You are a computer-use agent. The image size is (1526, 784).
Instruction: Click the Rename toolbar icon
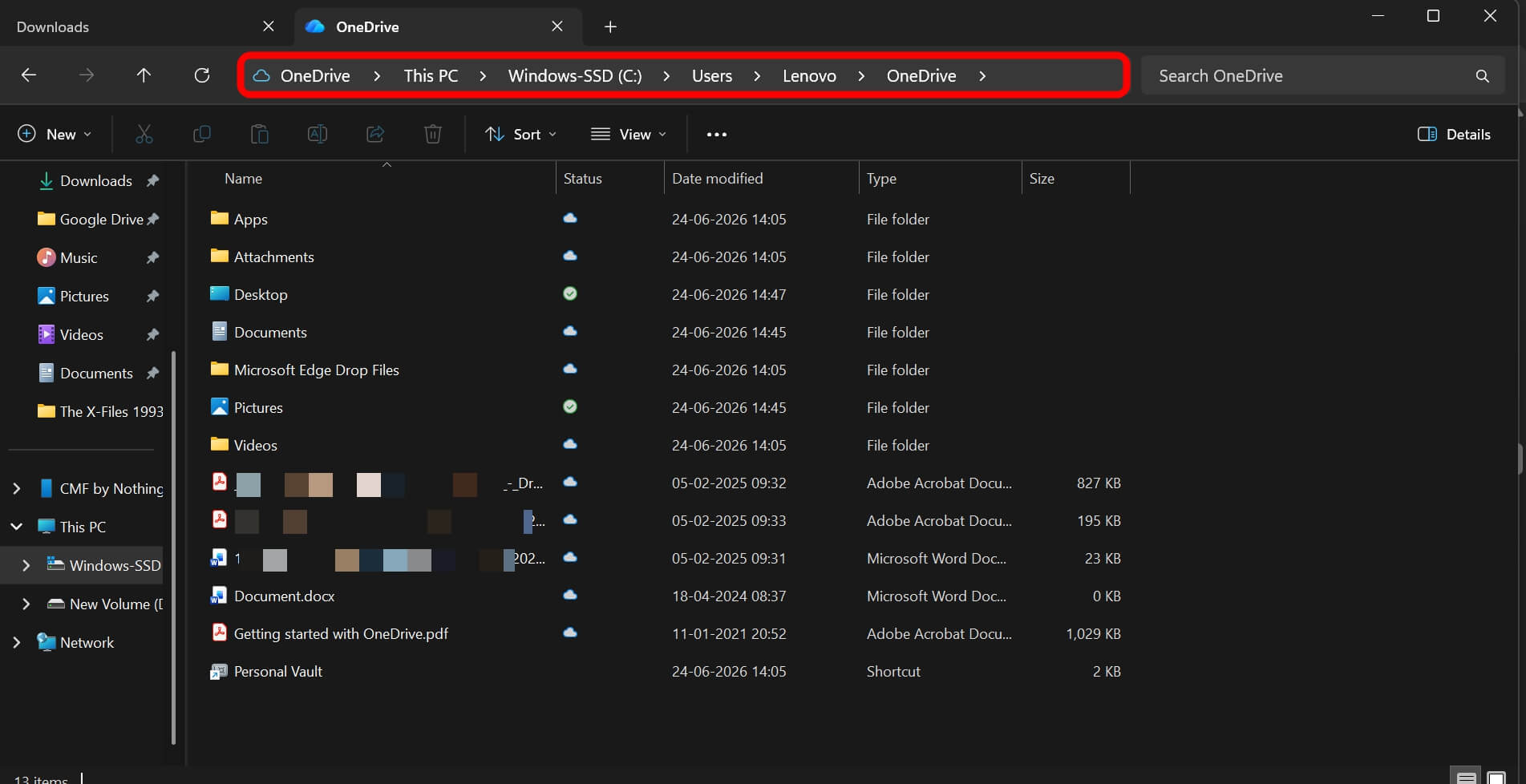[x=318, y=135]
